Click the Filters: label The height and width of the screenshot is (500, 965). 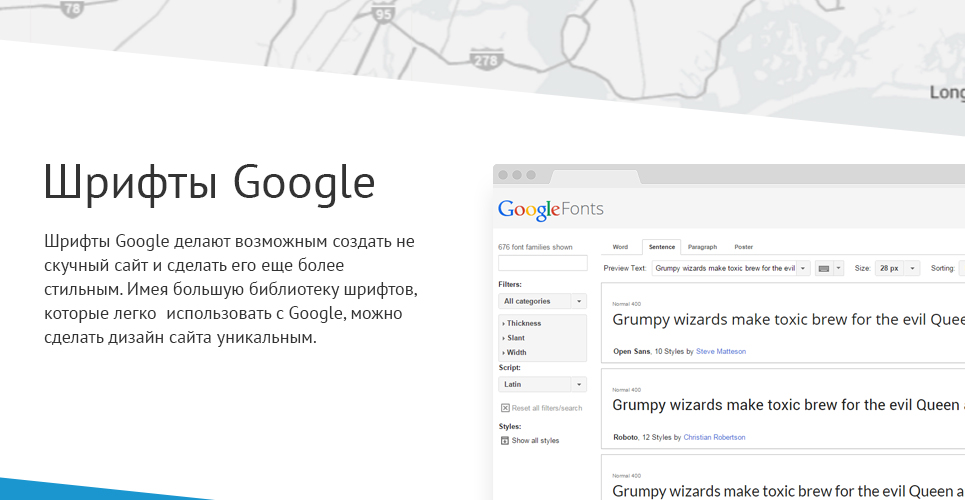[x=510, y=284]
